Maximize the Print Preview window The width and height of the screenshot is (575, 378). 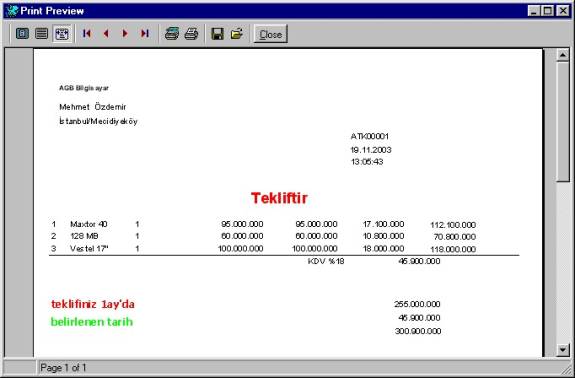[x=547, y=11]
